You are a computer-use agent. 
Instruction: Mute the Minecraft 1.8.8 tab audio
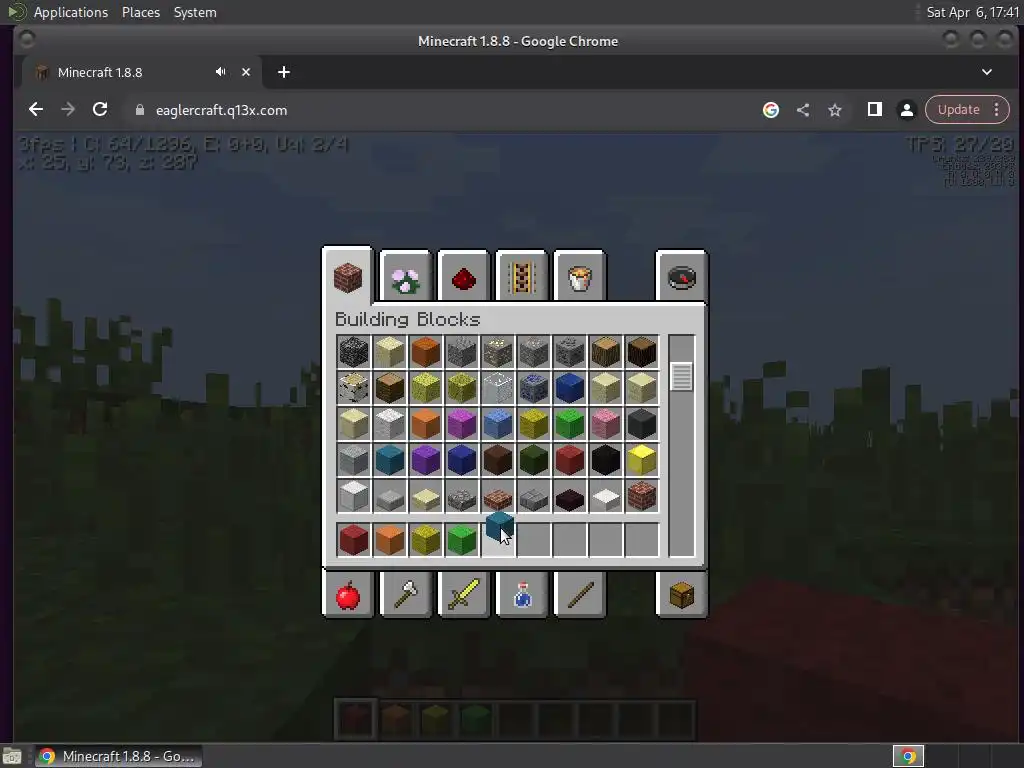[x=221, y=72]
